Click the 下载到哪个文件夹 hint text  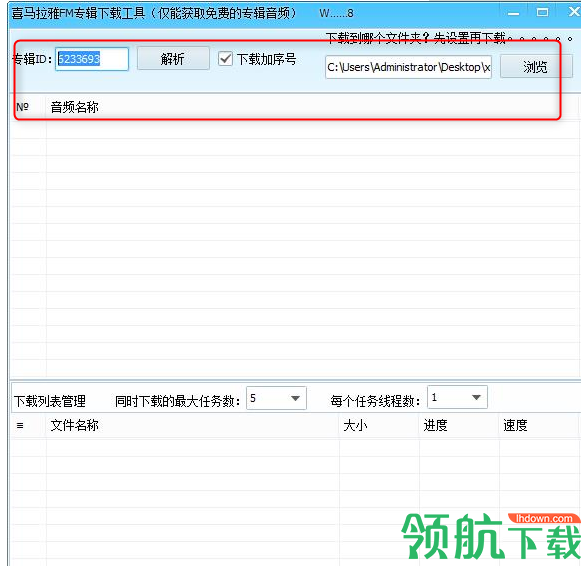coord(449,38)
